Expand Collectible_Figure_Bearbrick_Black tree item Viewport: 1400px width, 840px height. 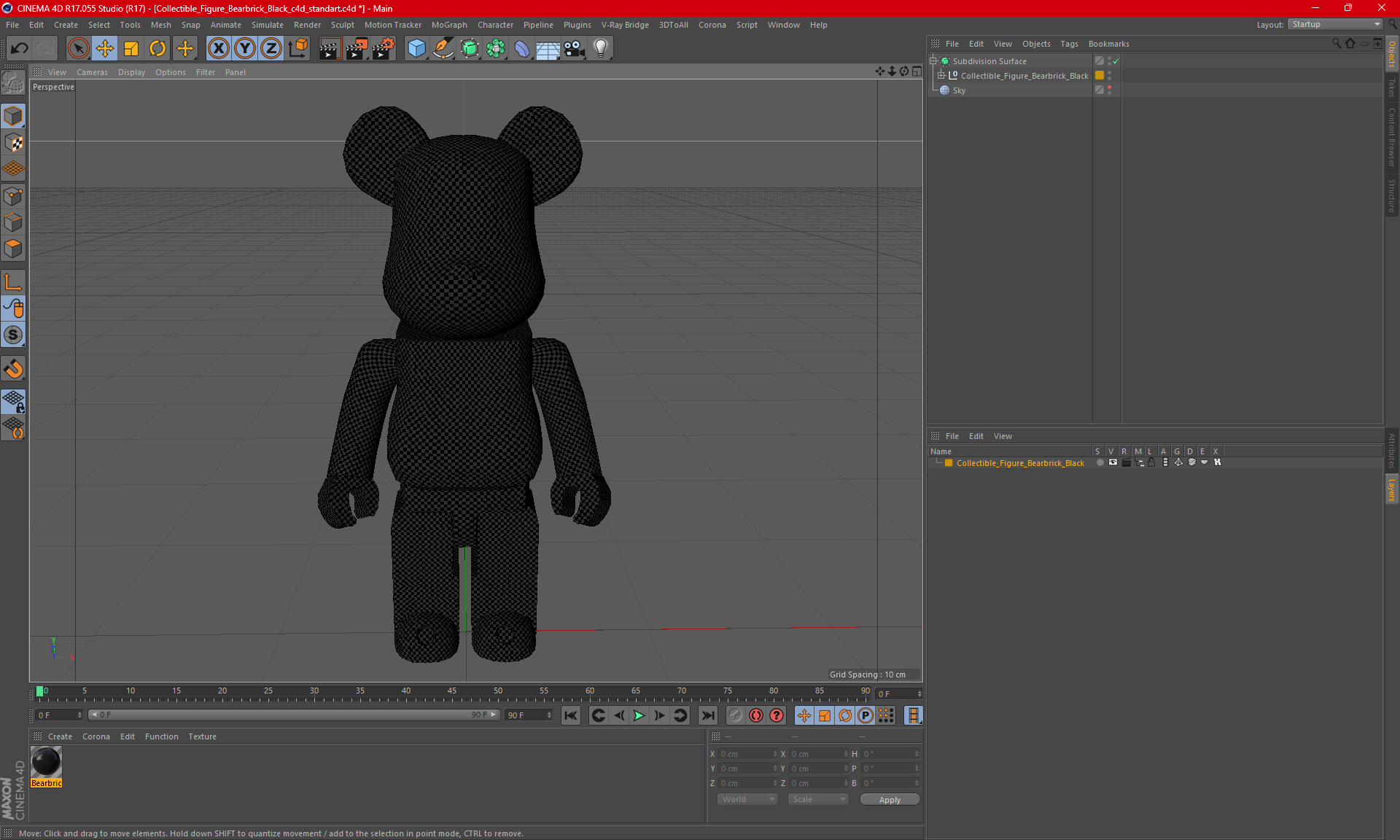point(941,76)
